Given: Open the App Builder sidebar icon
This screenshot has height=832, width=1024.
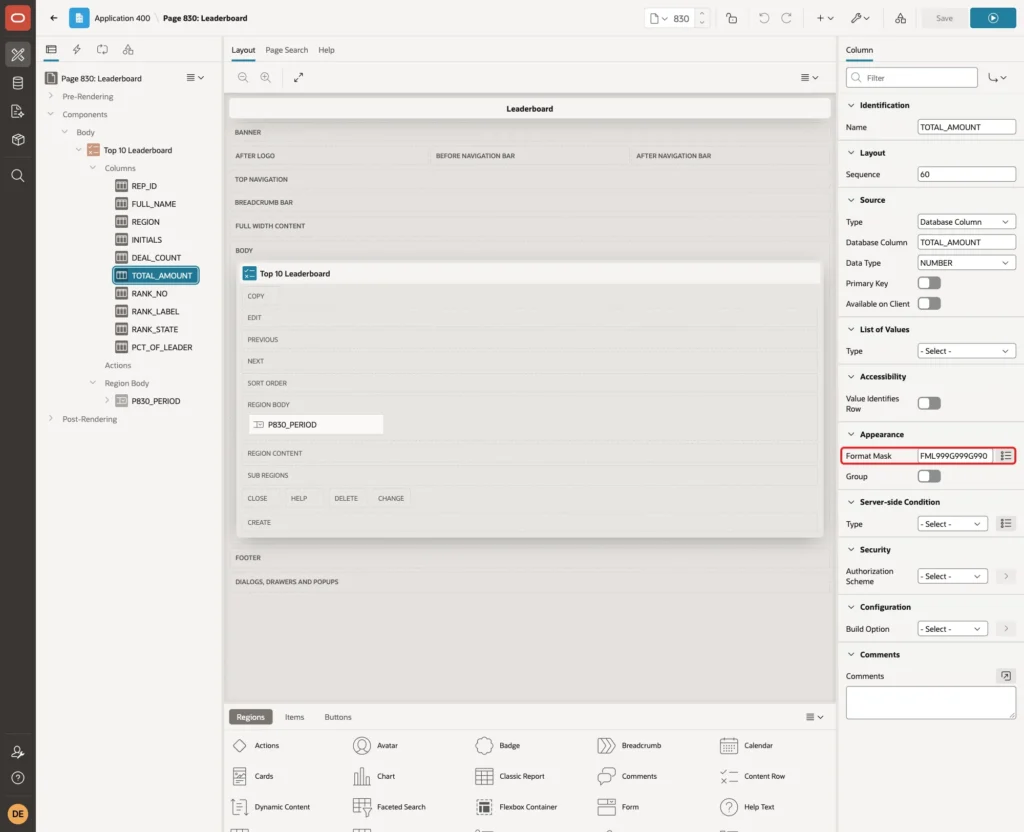Looking at the screenshot, I should coord(18,55).
